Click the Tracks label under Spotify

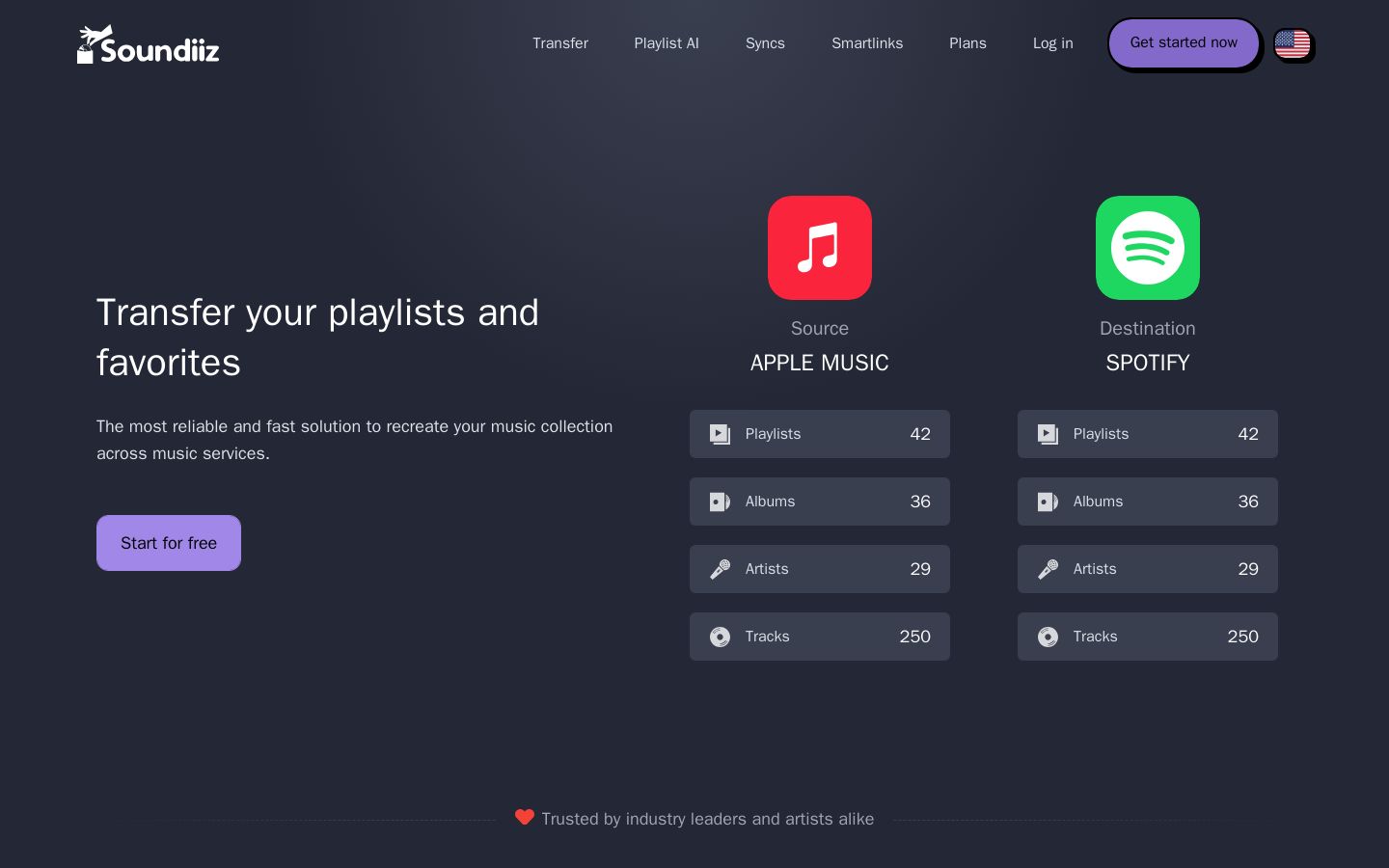click(1095, 637)
